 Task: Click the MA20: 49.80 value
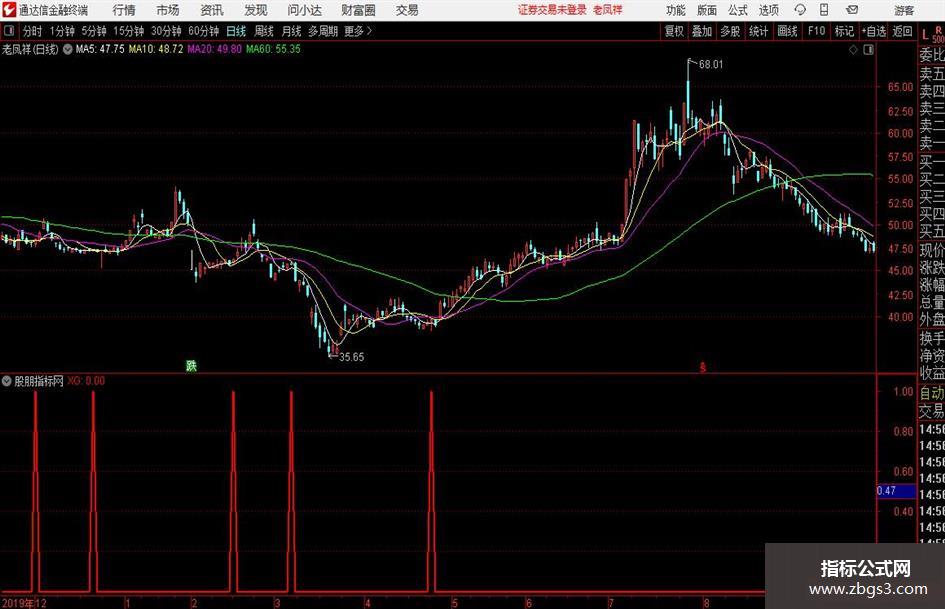[x=215, y=49]
